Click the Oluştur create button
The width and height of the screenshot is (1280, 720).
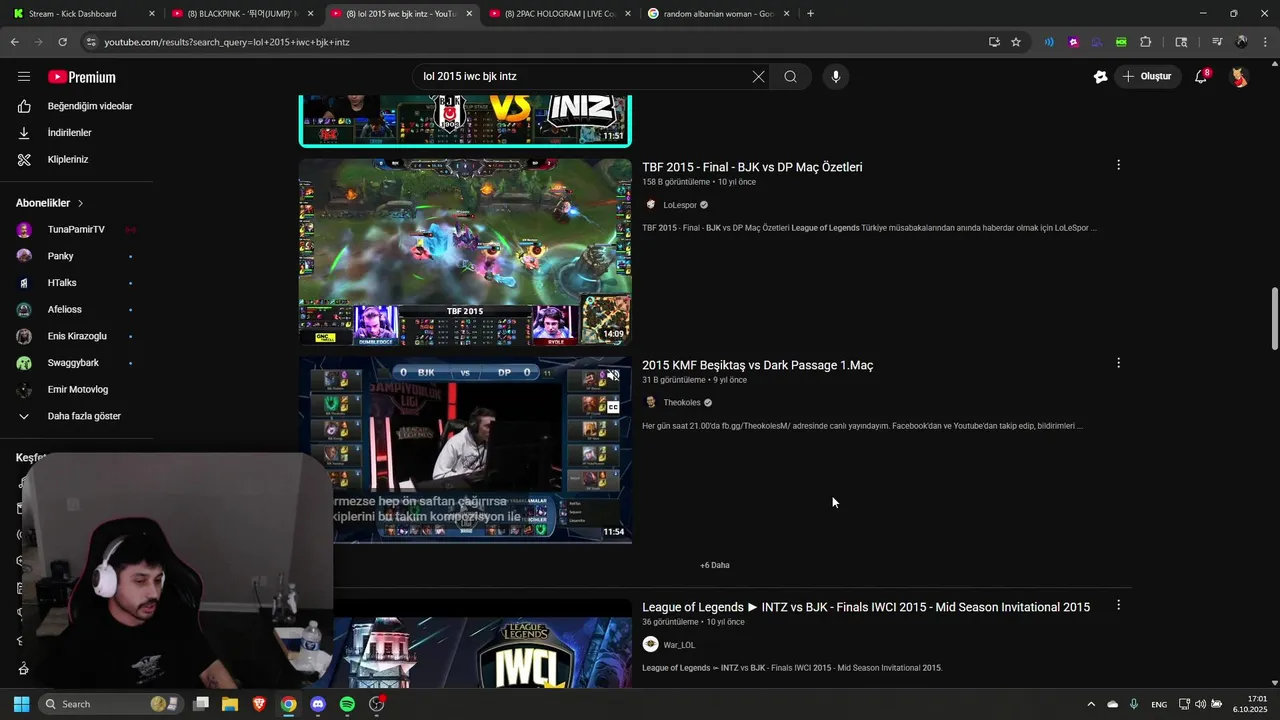point(1146,76)
